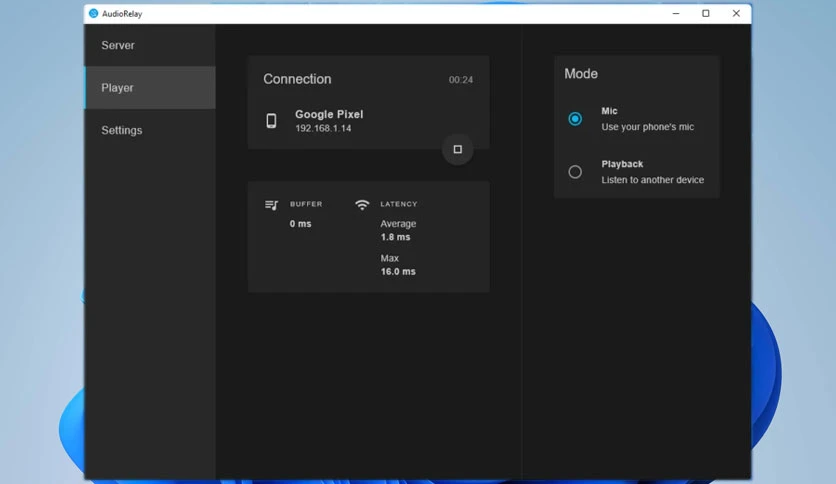Click the 0 ms buffer value
836x484 pixels.
[x=300, y=224]
